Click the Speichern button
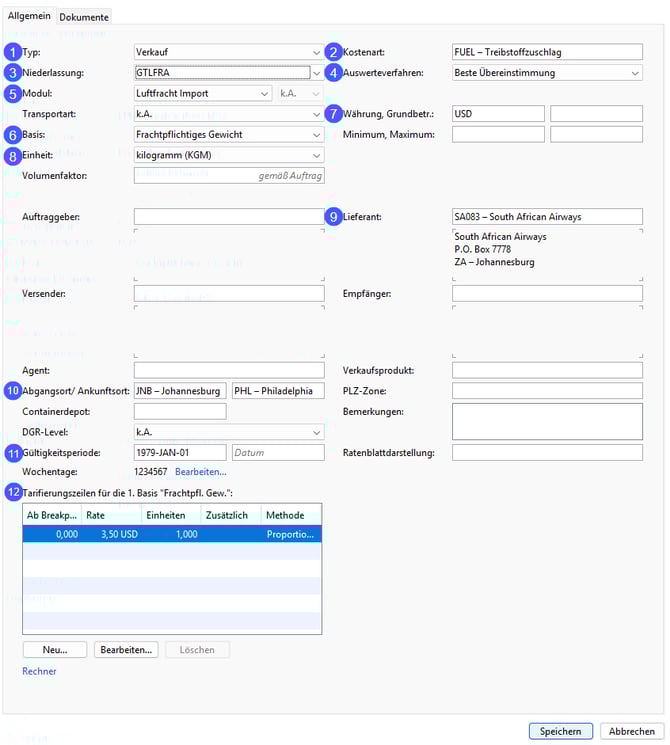Image resolution: width=670 pixels, height=745 pixels. click(x=560, y=731)
